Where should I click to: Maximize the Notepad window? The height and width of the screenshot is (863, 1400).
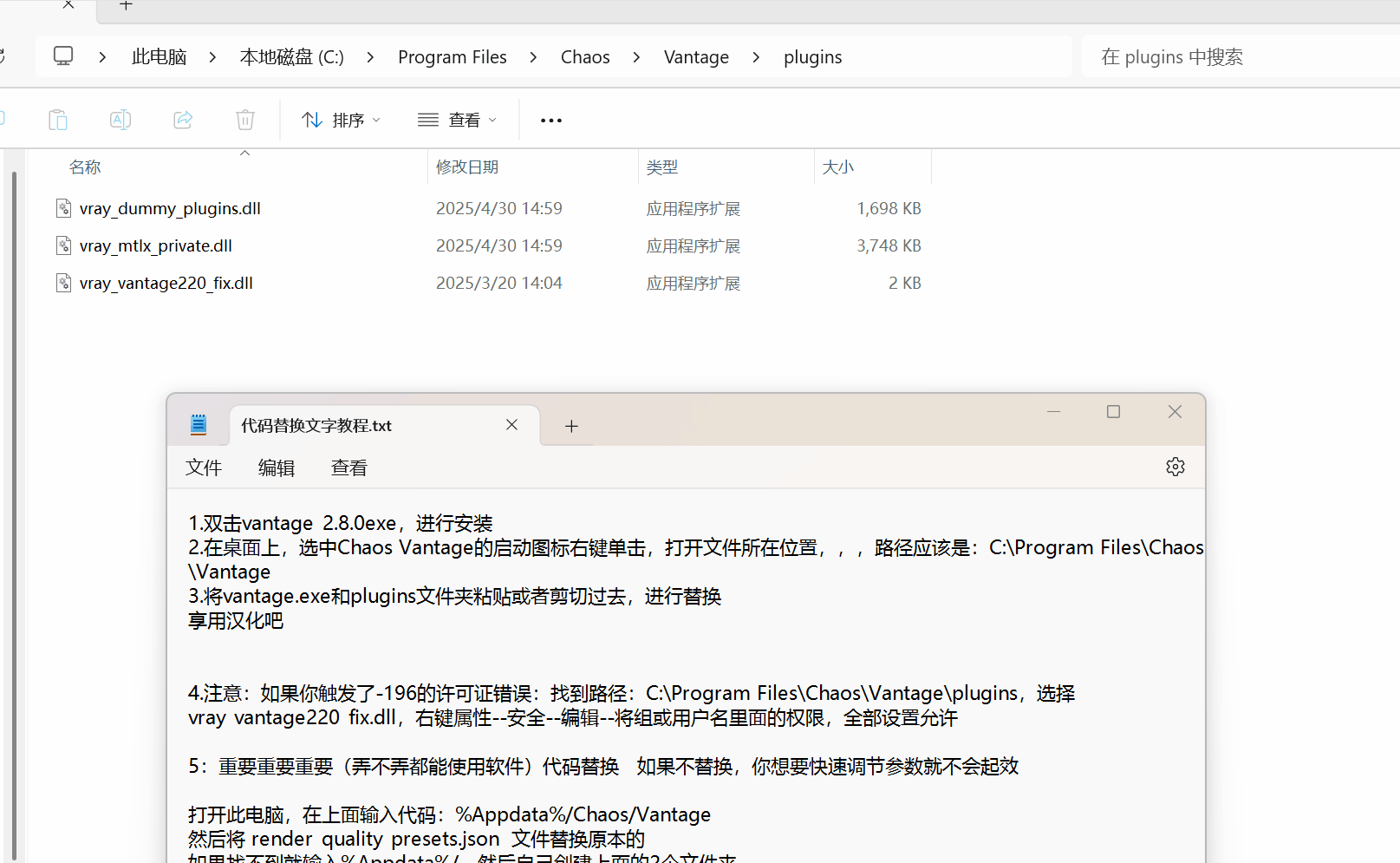(1114, 412)
